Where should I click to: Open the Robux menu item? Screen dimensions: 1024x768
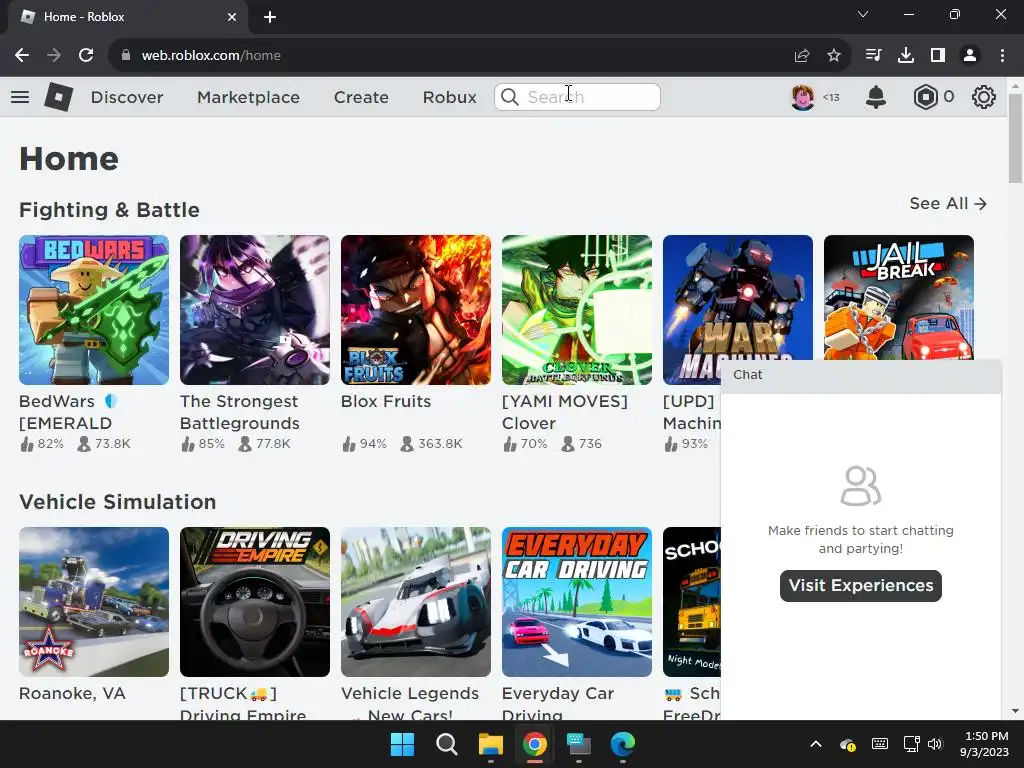[x=449, y=97]
